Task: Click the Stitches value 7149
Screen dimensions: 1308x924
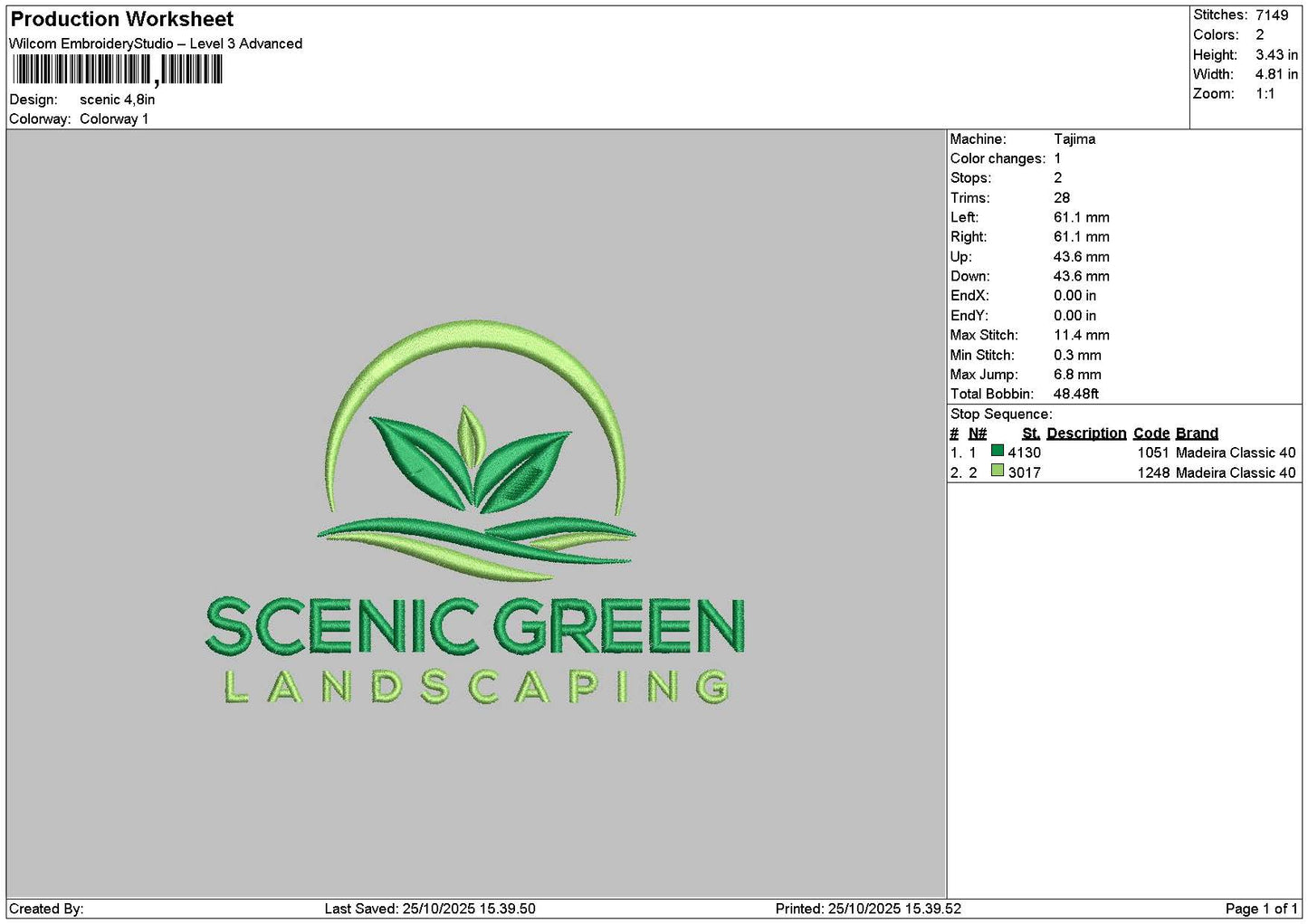Action: pos(1272,14)
